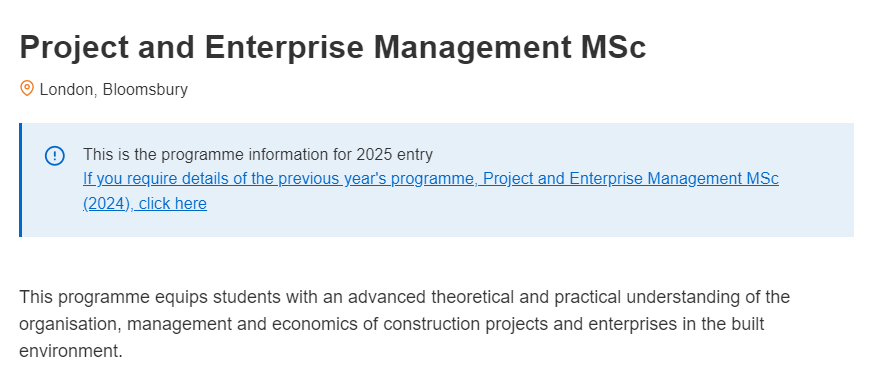Screen dimensions: 871x385
Task: Click the orange location pin icon
Action: tap(27, 88)
